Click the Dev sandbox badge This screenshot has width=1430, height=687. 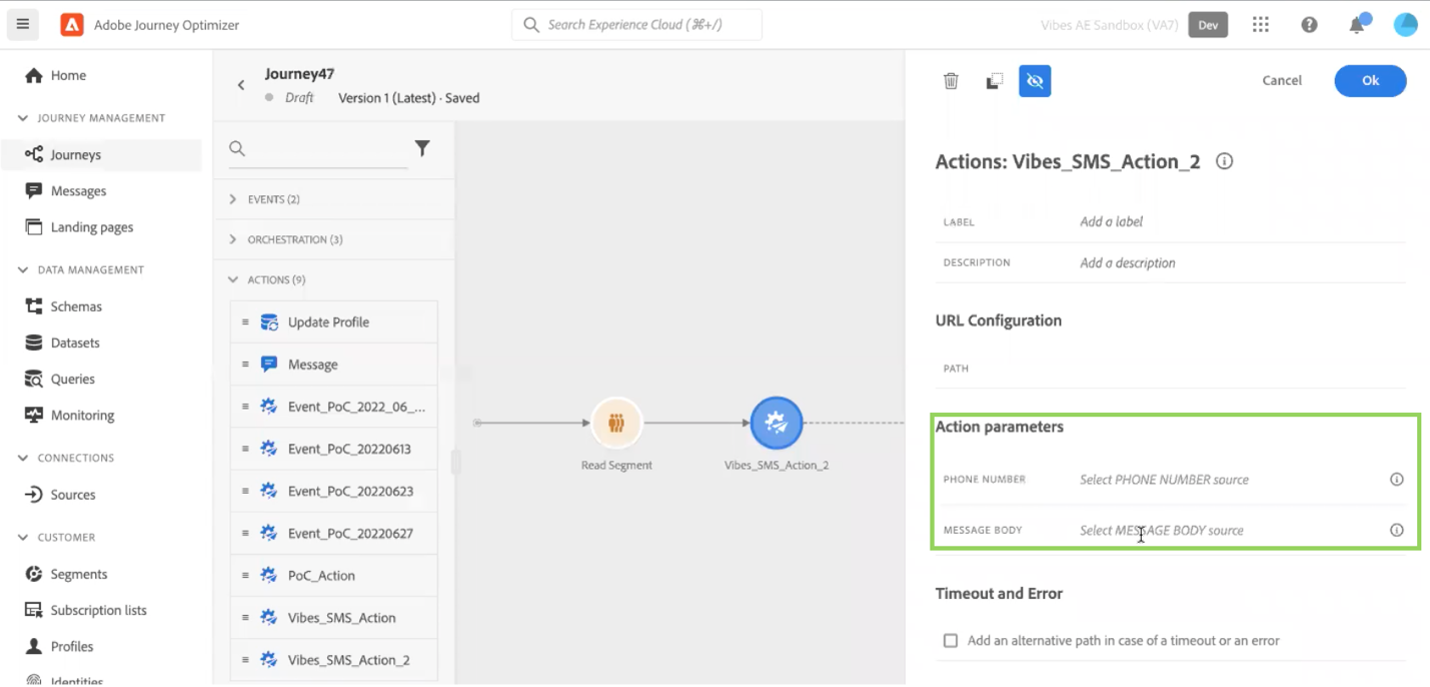tap(1208, 25)
